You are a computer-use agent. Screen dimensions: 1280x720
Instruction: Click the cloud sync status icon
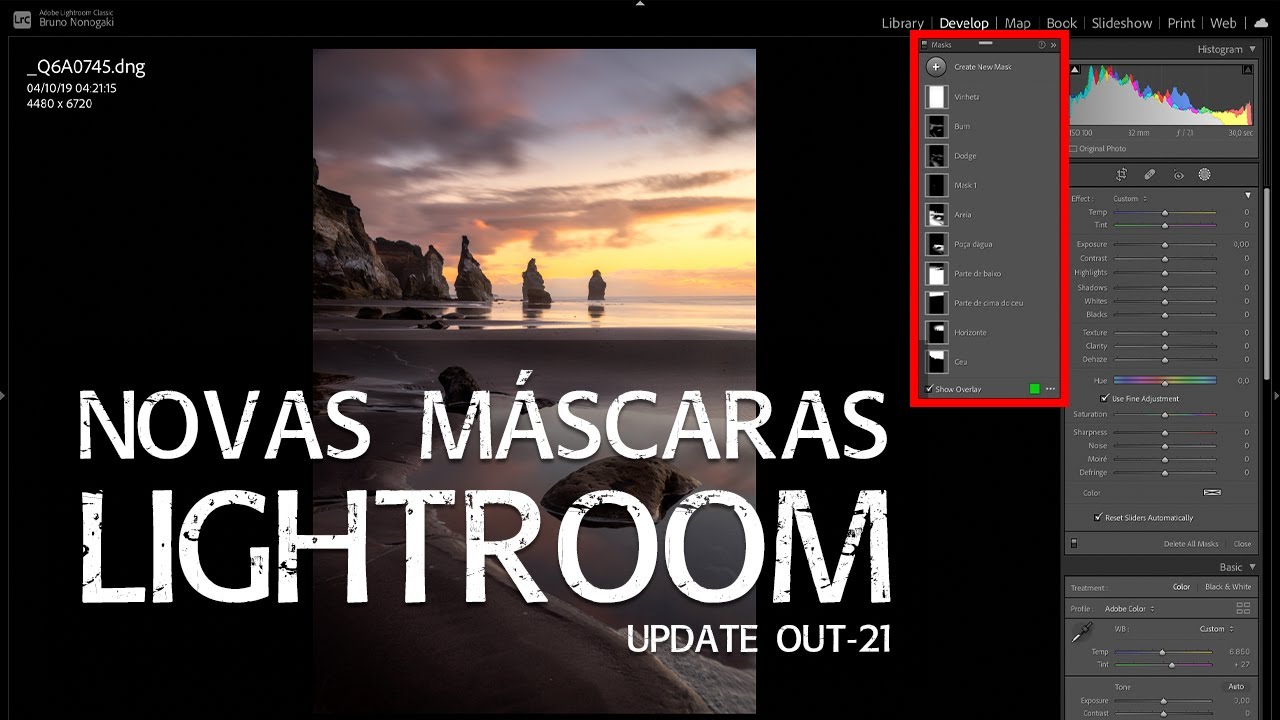[x=1261, y=23]
